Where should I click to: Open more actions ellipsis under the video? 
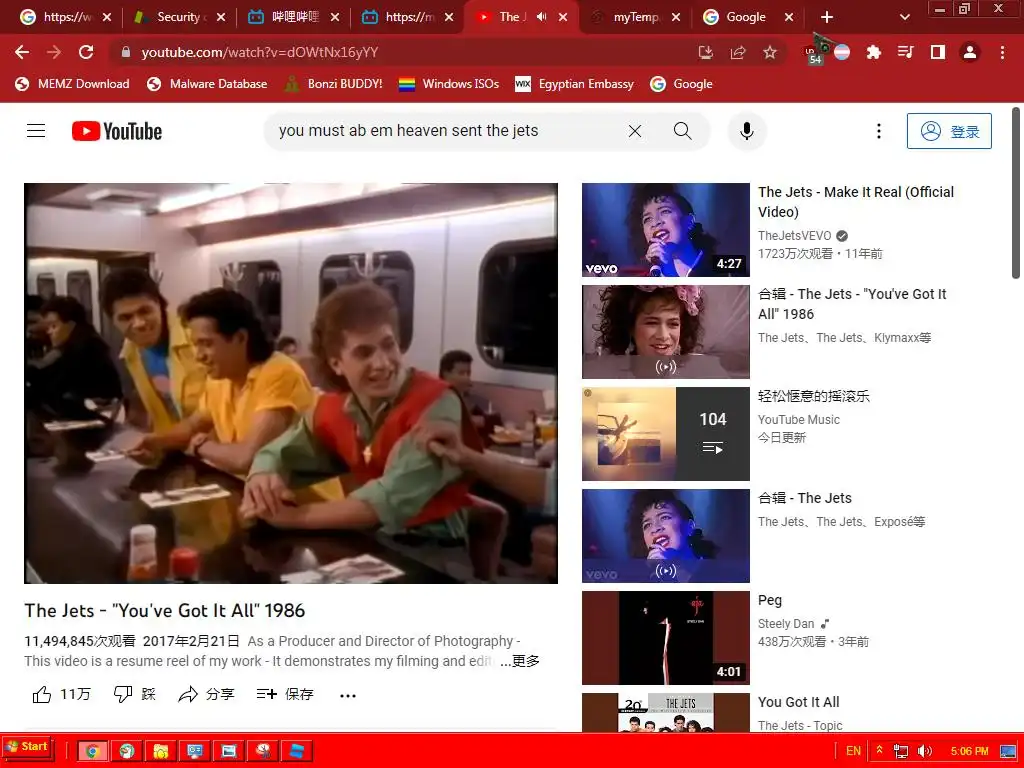(x=348, y=696)
